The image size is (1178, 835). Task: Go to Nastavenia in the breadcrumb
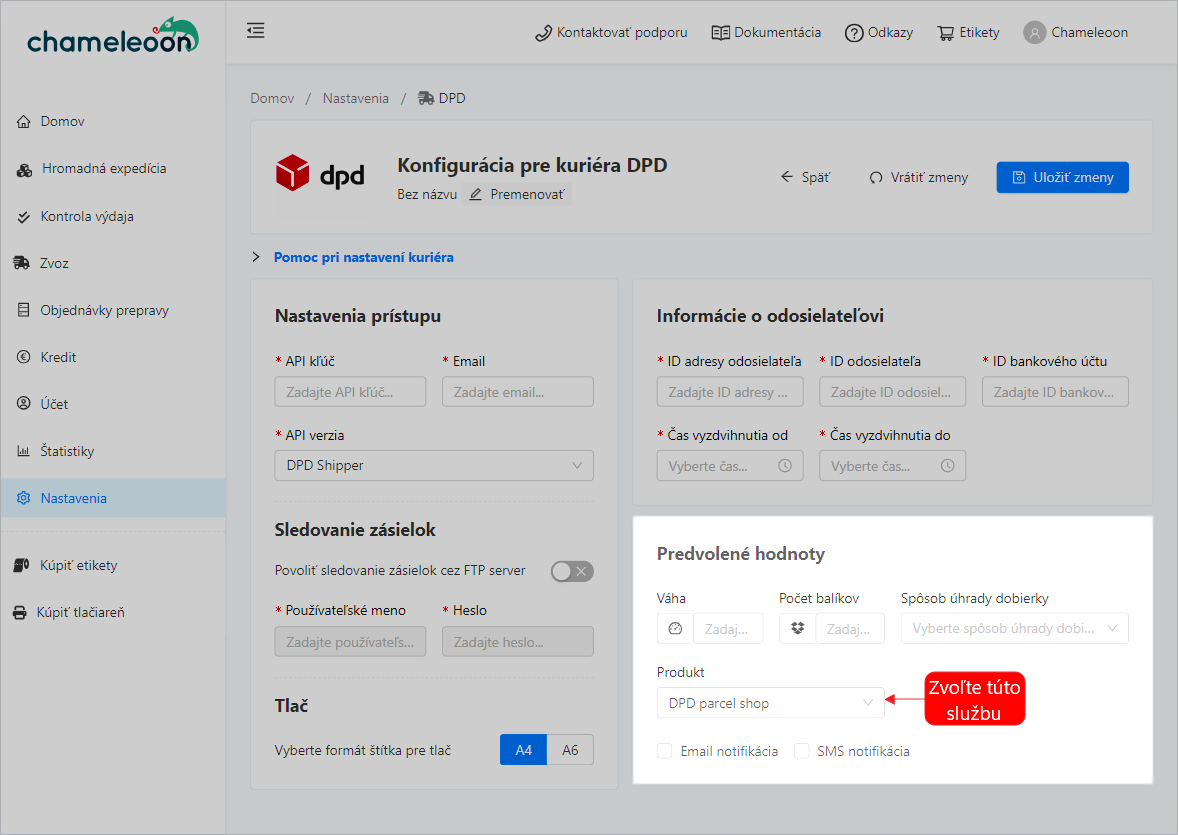pyautogui.click(x=355, y=97)
